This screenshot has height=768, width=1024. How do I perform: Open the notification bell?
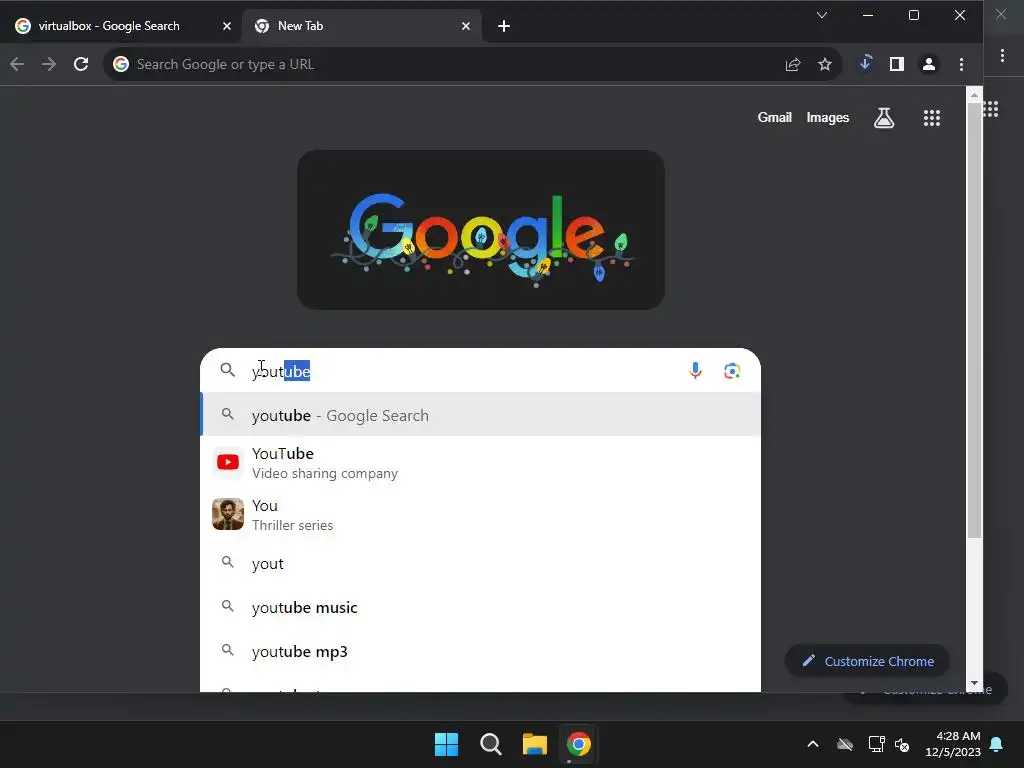[997, 744]
